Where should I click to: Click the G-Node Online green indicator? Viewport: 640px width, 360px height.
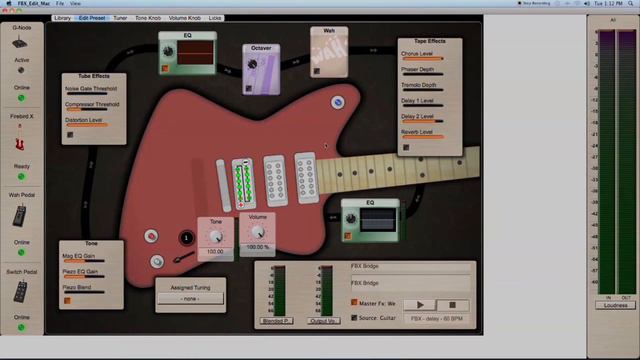(x=21, y=98)
